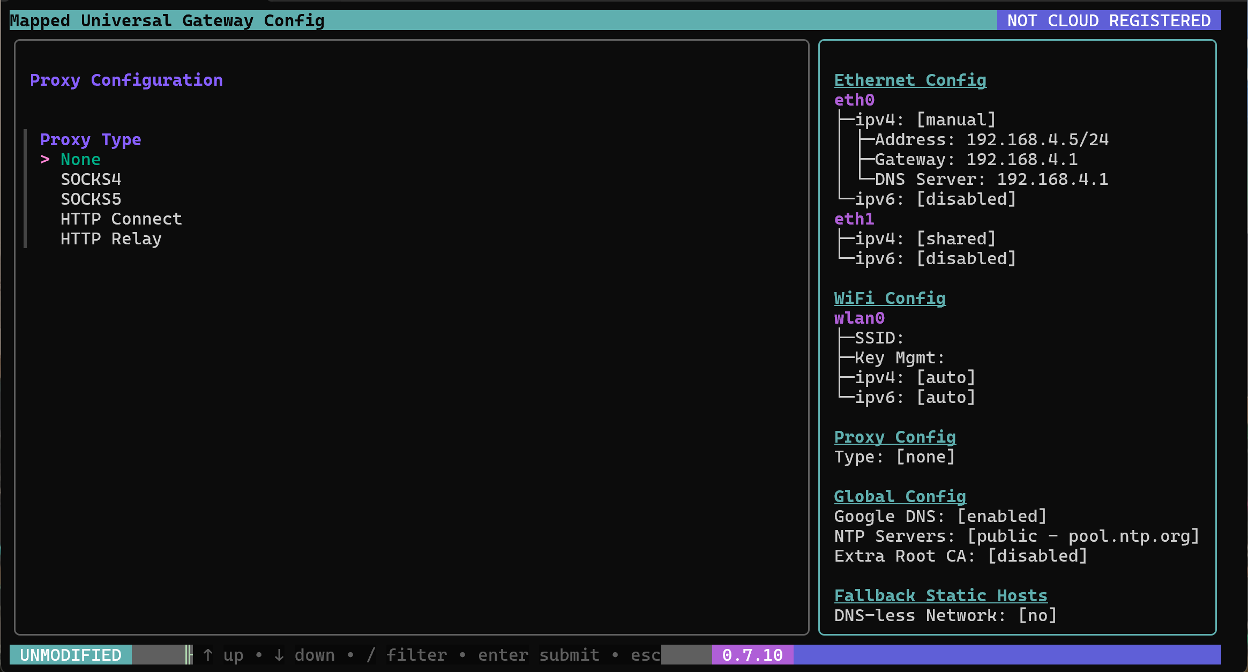Pick the HTTP Relay proxy option
Image resolution: width=1248 pixels, height=672 pixels.
pyautogui.click(x=111, y=239)
